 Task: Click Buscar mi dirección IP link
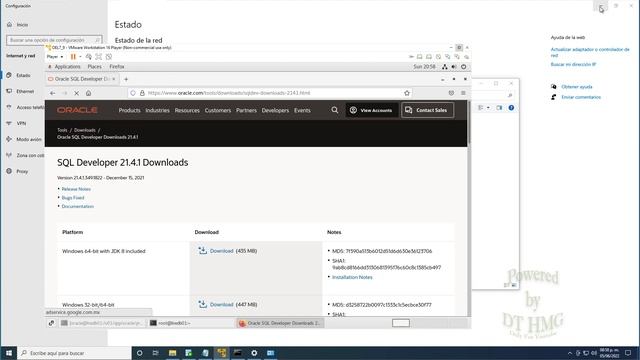pos(573,64)
